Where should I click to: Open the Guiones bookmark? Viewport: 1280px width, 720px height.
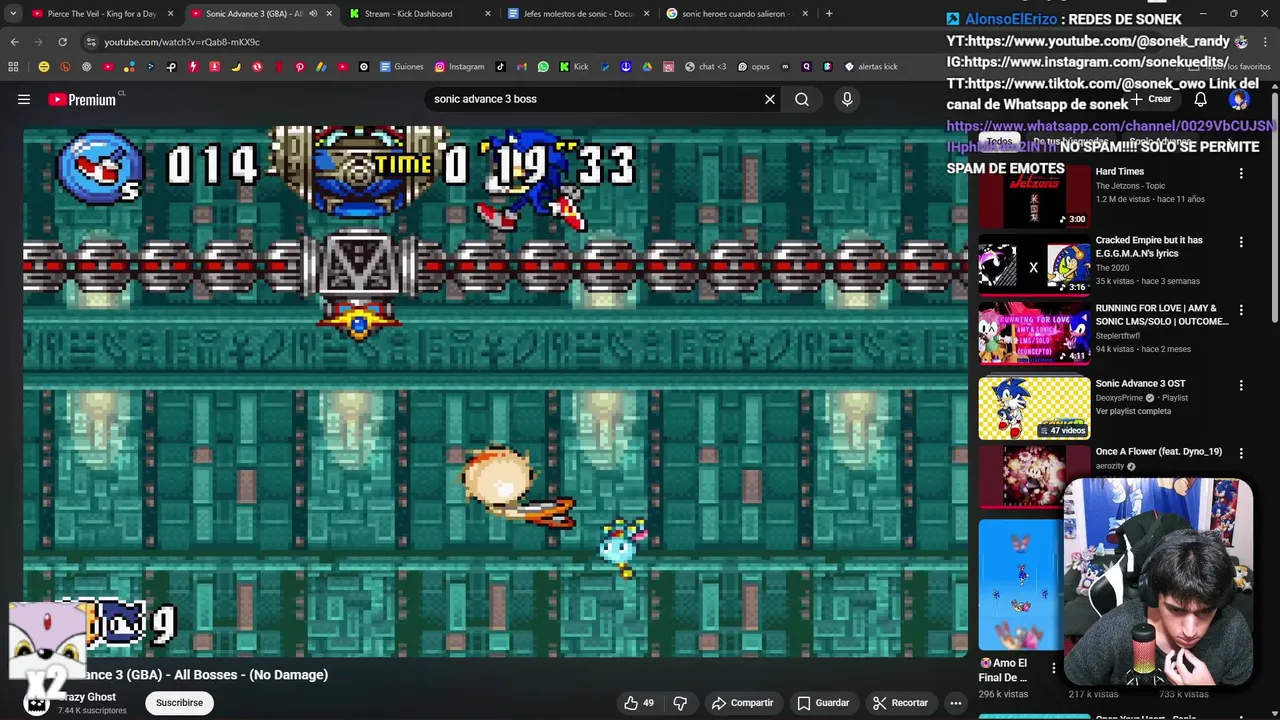401,67
